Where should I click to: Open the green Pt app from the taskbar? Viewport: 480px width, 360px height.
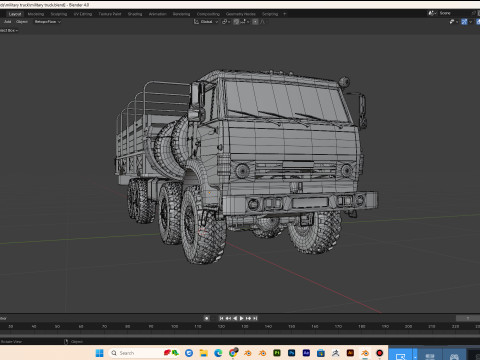pos(277,353)
